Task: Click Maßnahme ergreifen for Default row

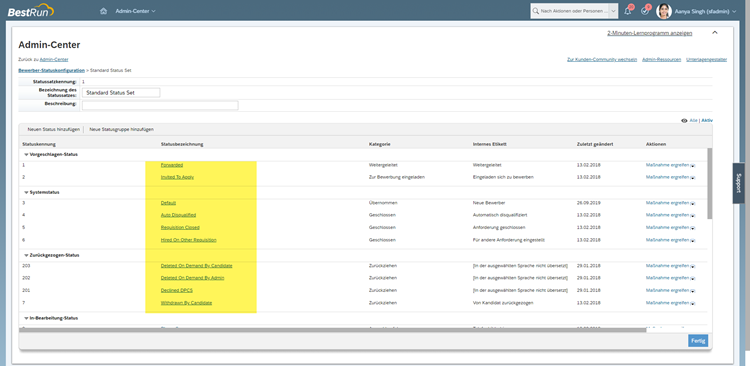Action: click(667, 203)
